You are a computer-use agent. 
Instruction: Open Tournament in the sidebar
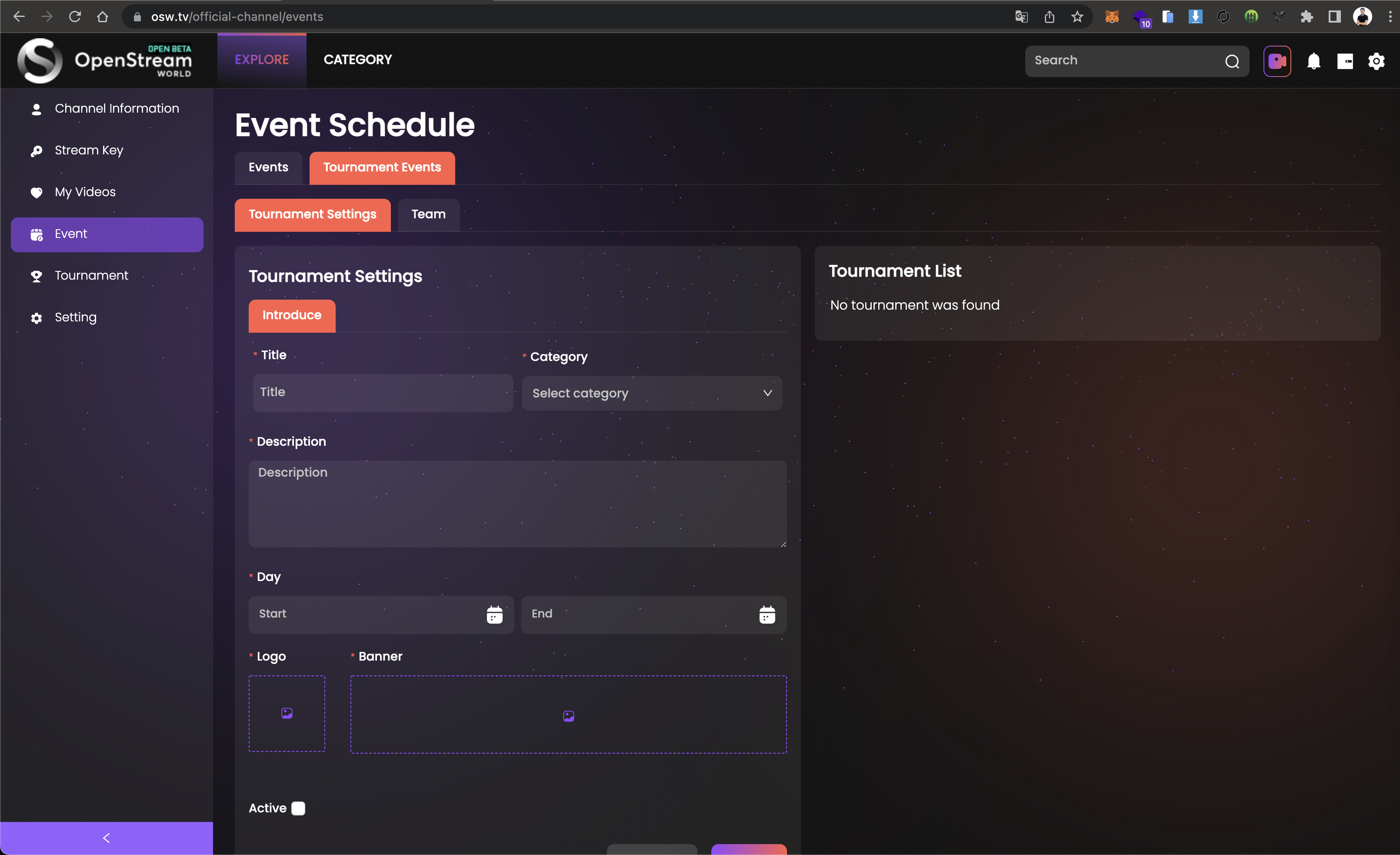[x=107, y=276]
